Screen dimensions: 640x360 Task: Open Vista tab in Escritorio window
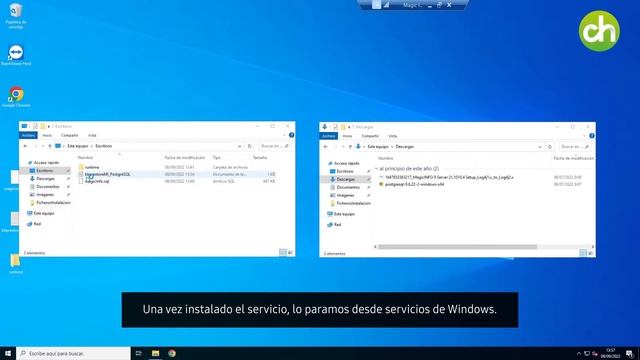tap(92, 135)
